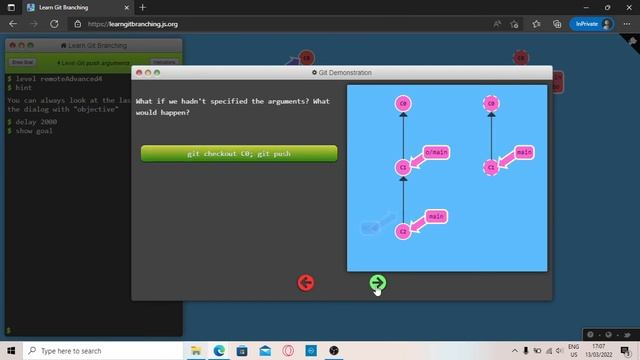Click the taskbar search box
640x360 pixels.
[103, 351]
